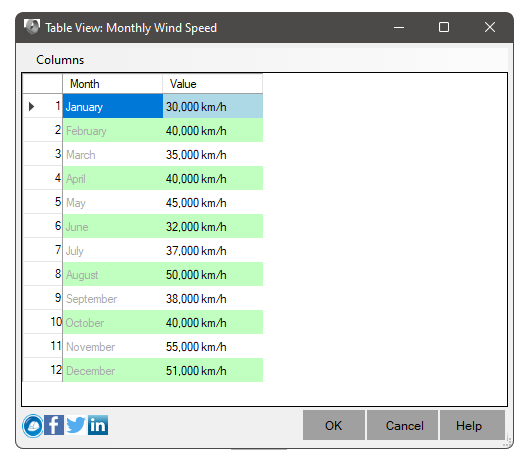
Task: Confirm with the OK button
Action: 334,425
